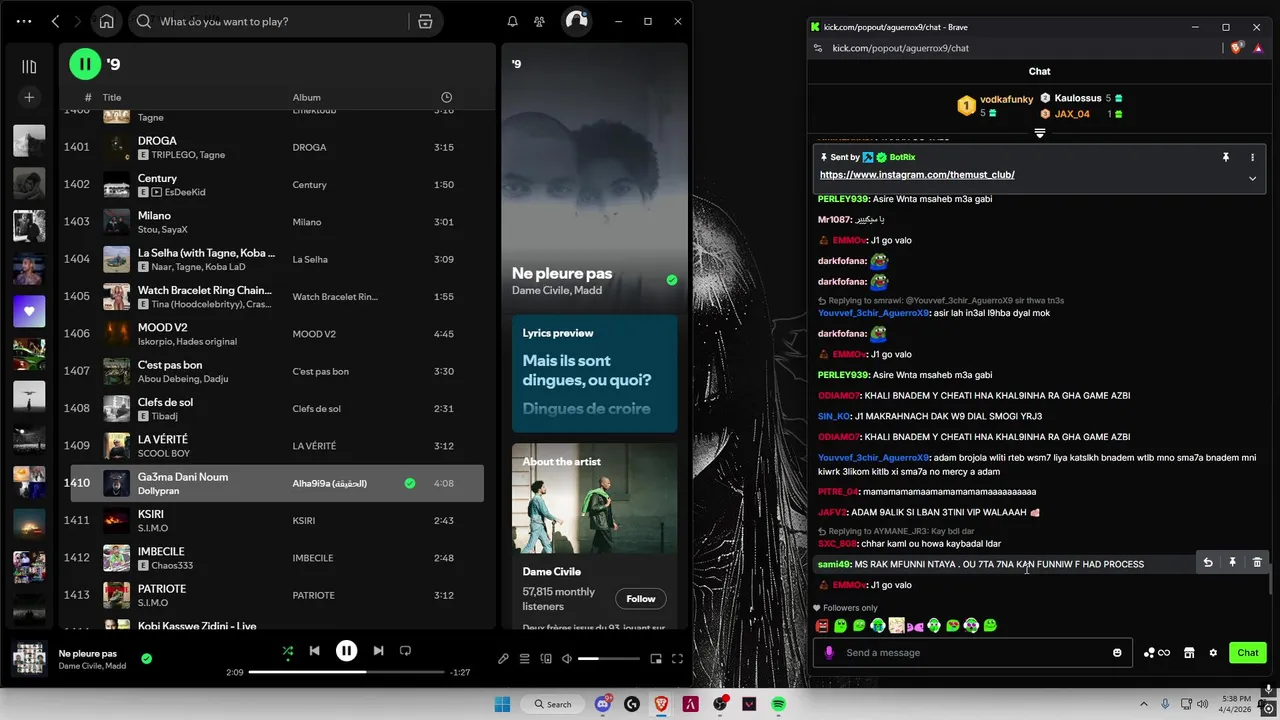Collapse Your Library sidebar

click(29, 66)
